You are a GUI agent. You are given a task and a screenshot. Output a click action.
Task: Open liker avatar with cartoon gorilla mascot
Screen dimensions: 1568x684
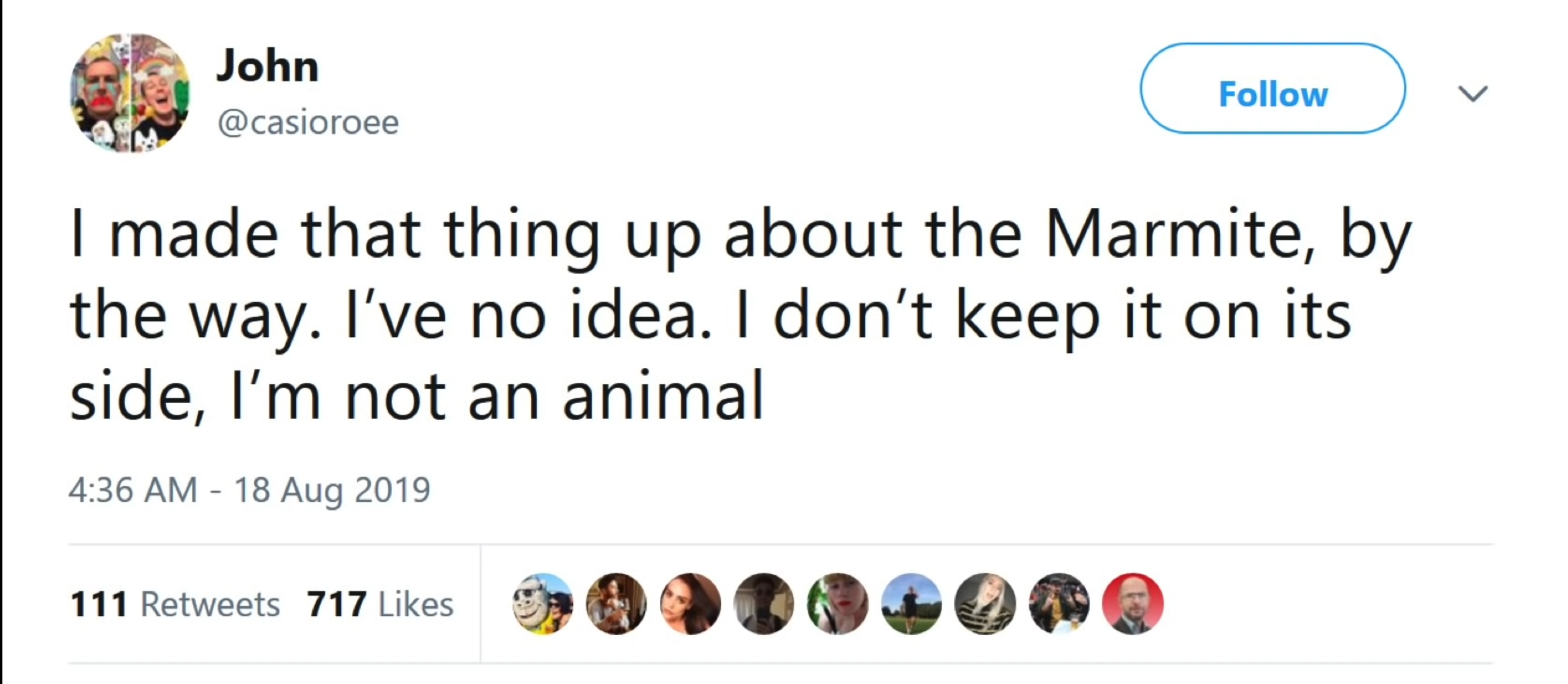tap(542, 604)
